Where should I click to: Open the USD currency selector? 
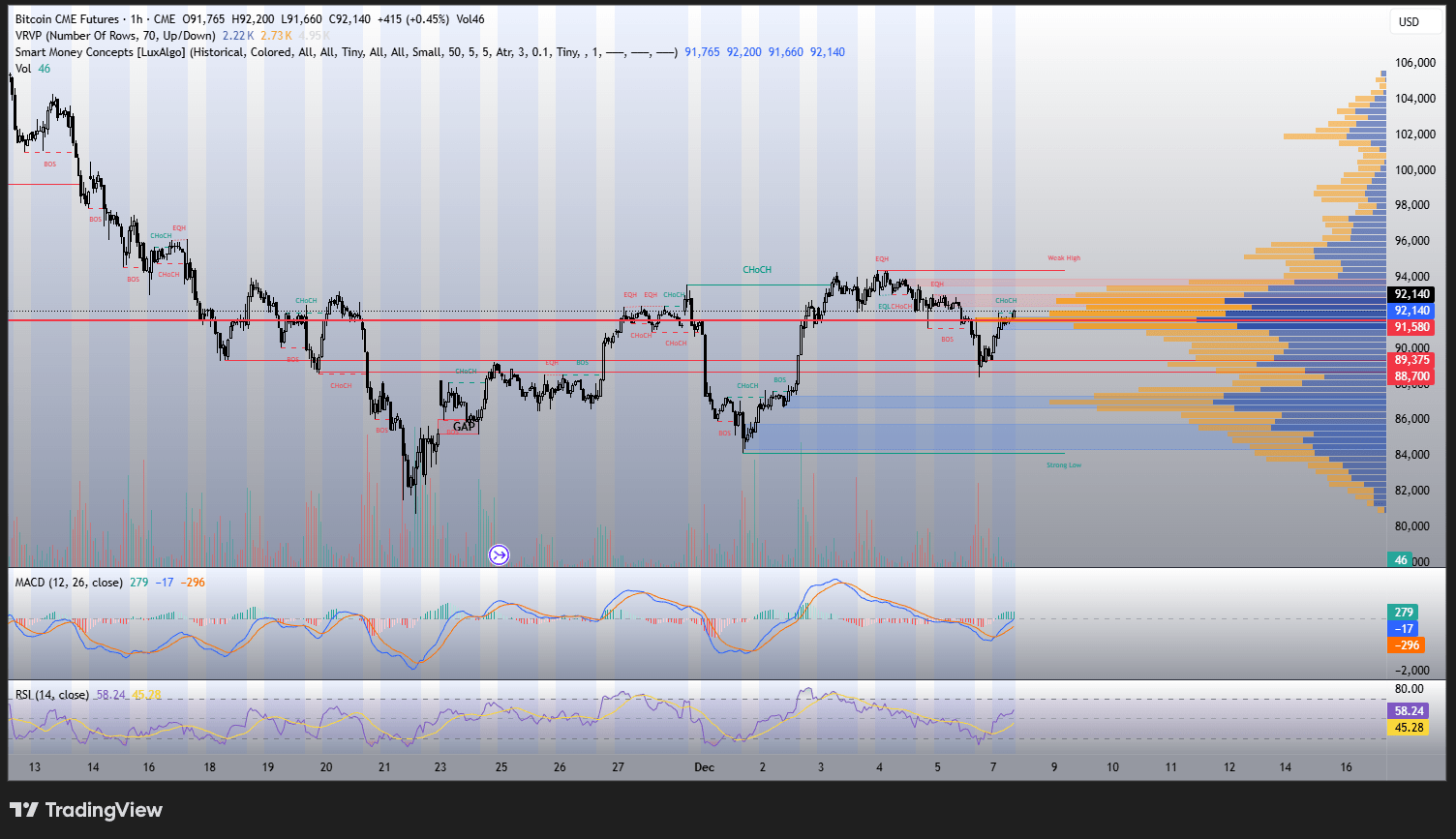pos(1409,21)
